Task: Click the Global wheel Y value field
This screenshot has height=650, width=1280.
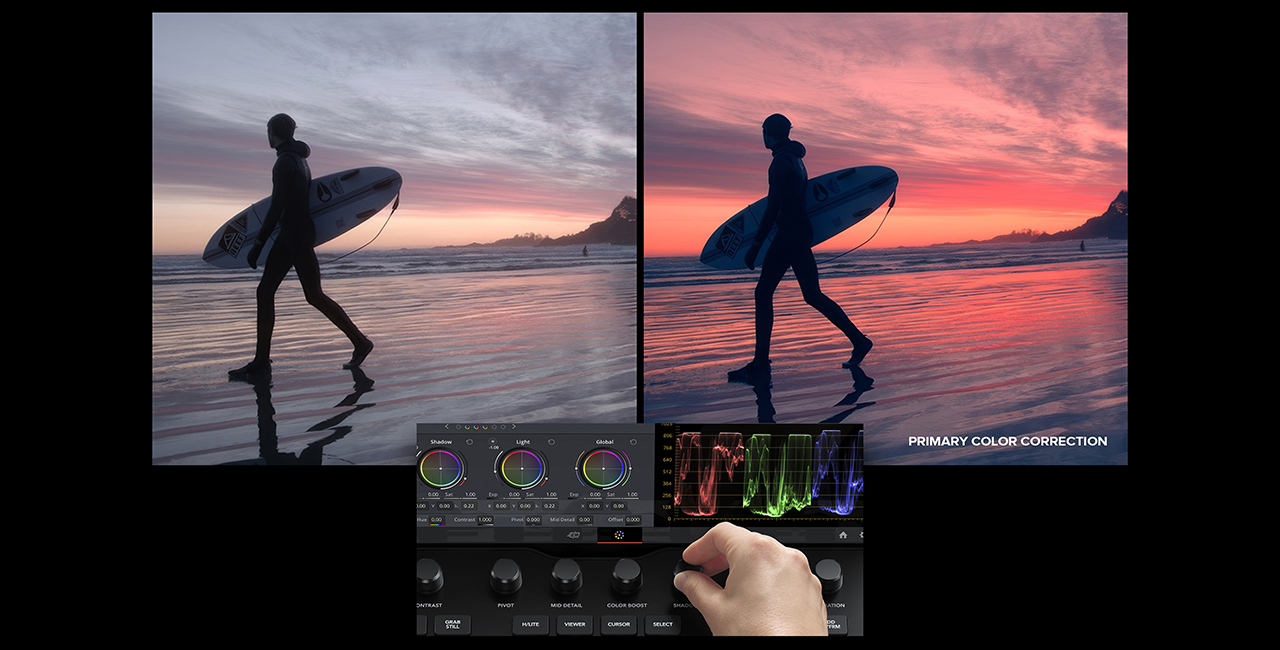Action: click(620, 506)
